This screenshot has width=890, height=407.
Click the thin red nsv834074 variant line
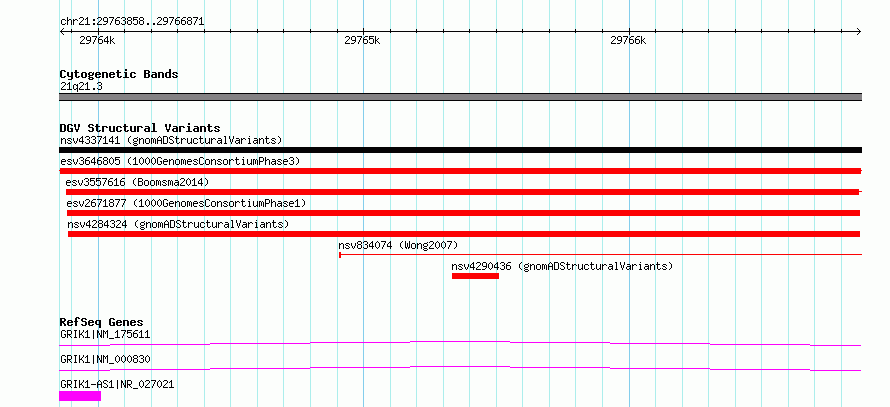601,255
